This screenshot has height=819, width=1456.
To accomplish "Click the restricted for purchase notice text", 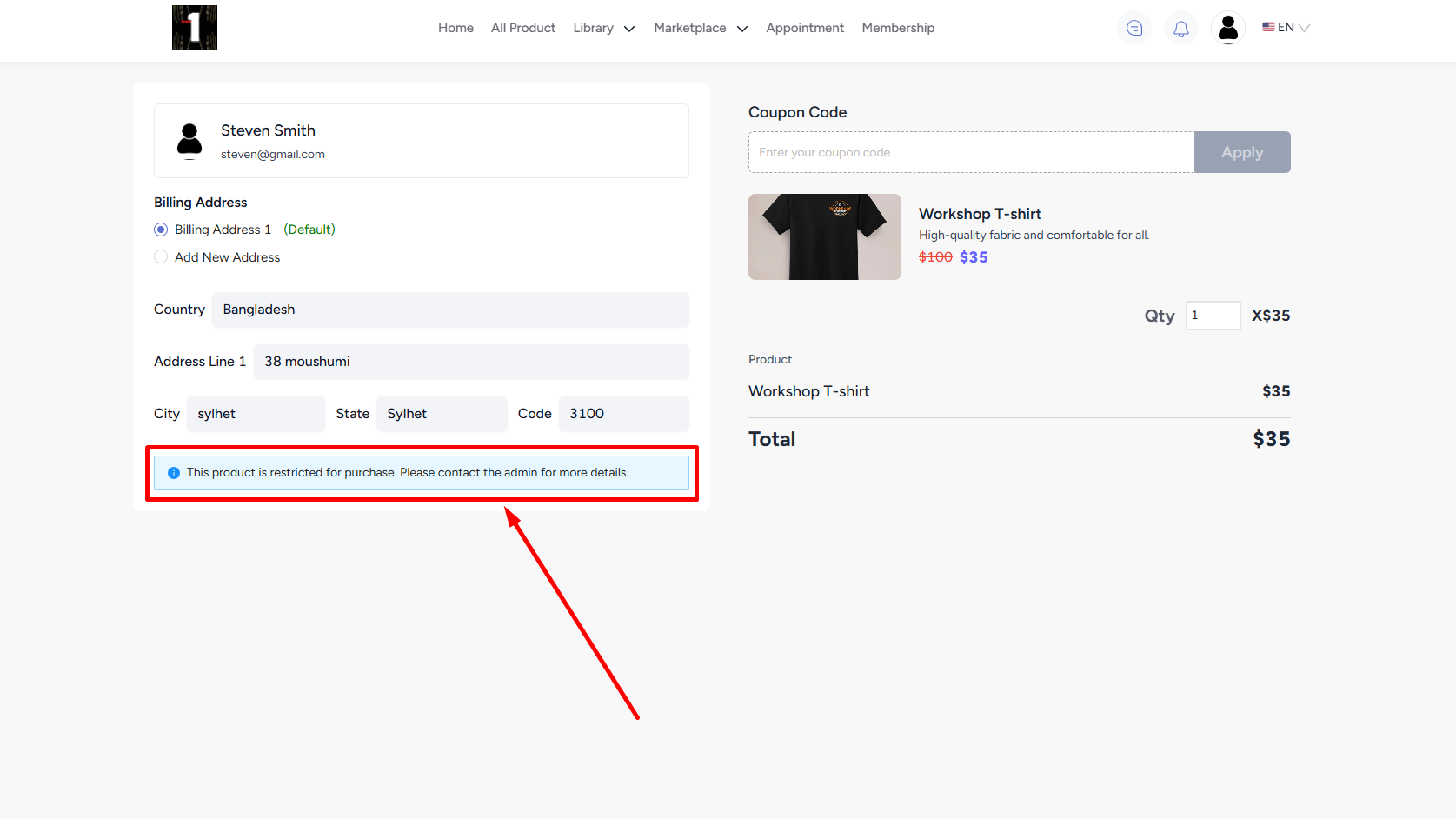I will [408, 473].
